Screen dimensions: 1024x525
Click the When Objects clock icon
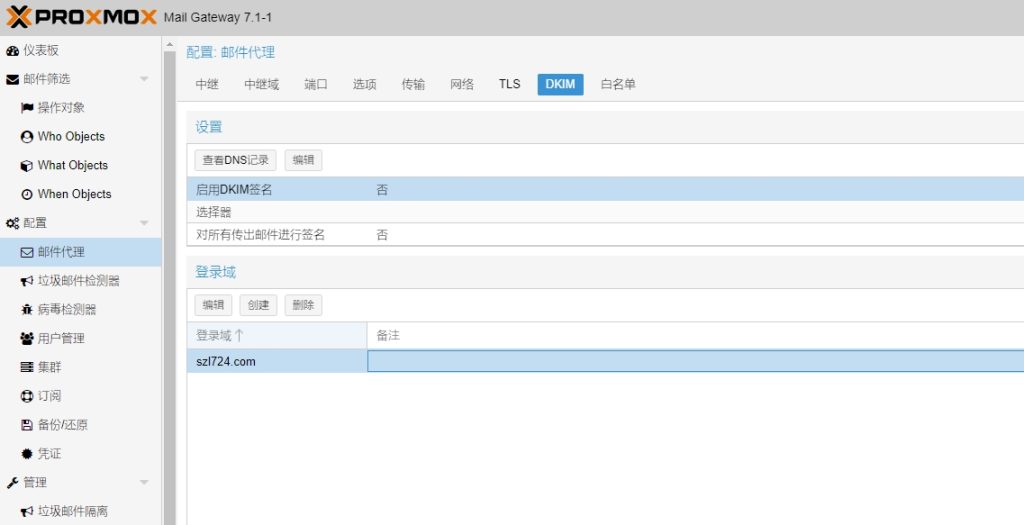(27, 194)
